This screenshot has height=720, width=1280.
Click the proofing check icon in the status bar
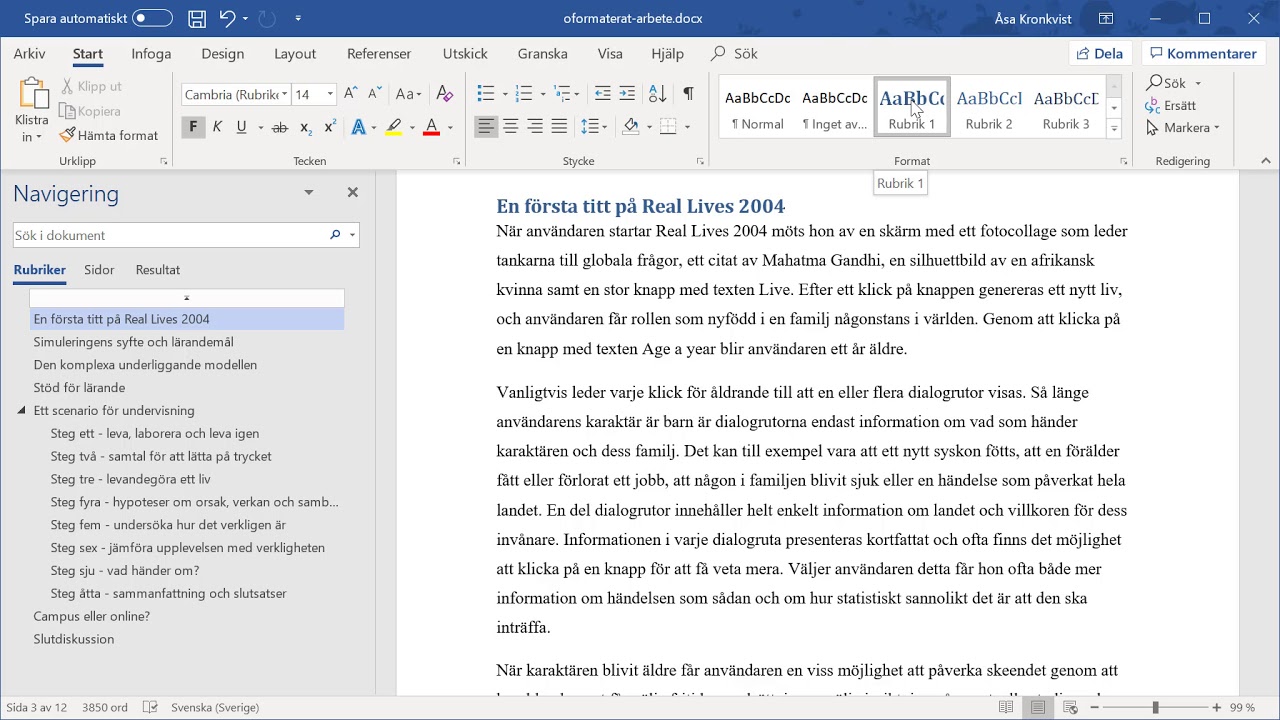pyautogui.click(x=150, y=707)
